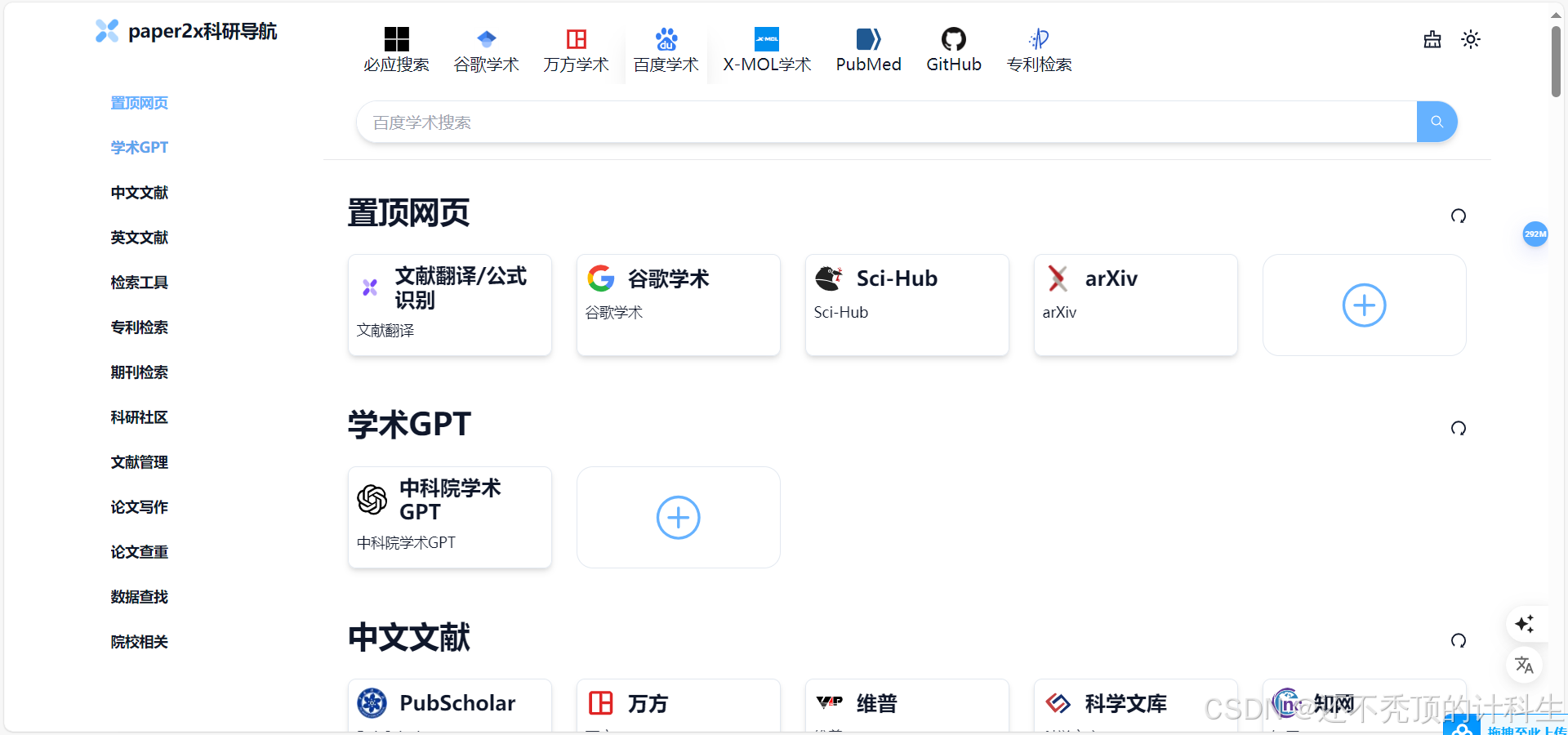1568x735 pixels.
Task: Click the 专利检索 icon in top bar
Action: point(1039,38)
